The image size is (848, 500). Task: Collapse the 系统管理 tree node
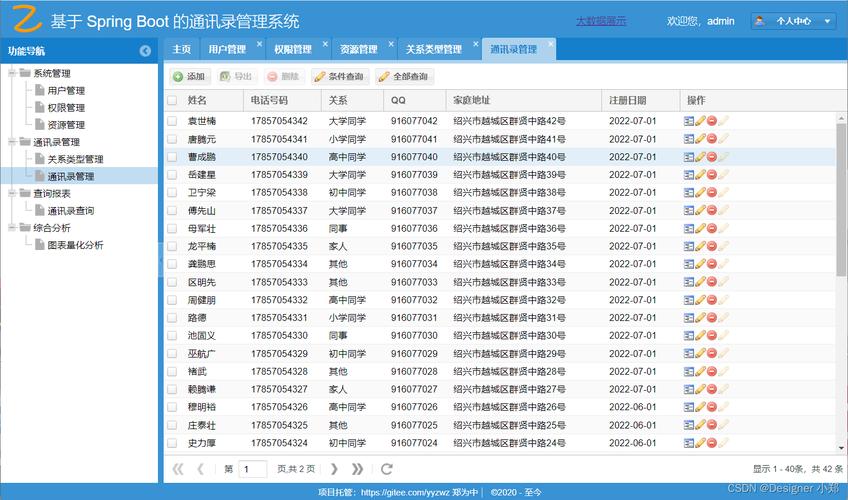pyautogui.click(x=12, y=72)
